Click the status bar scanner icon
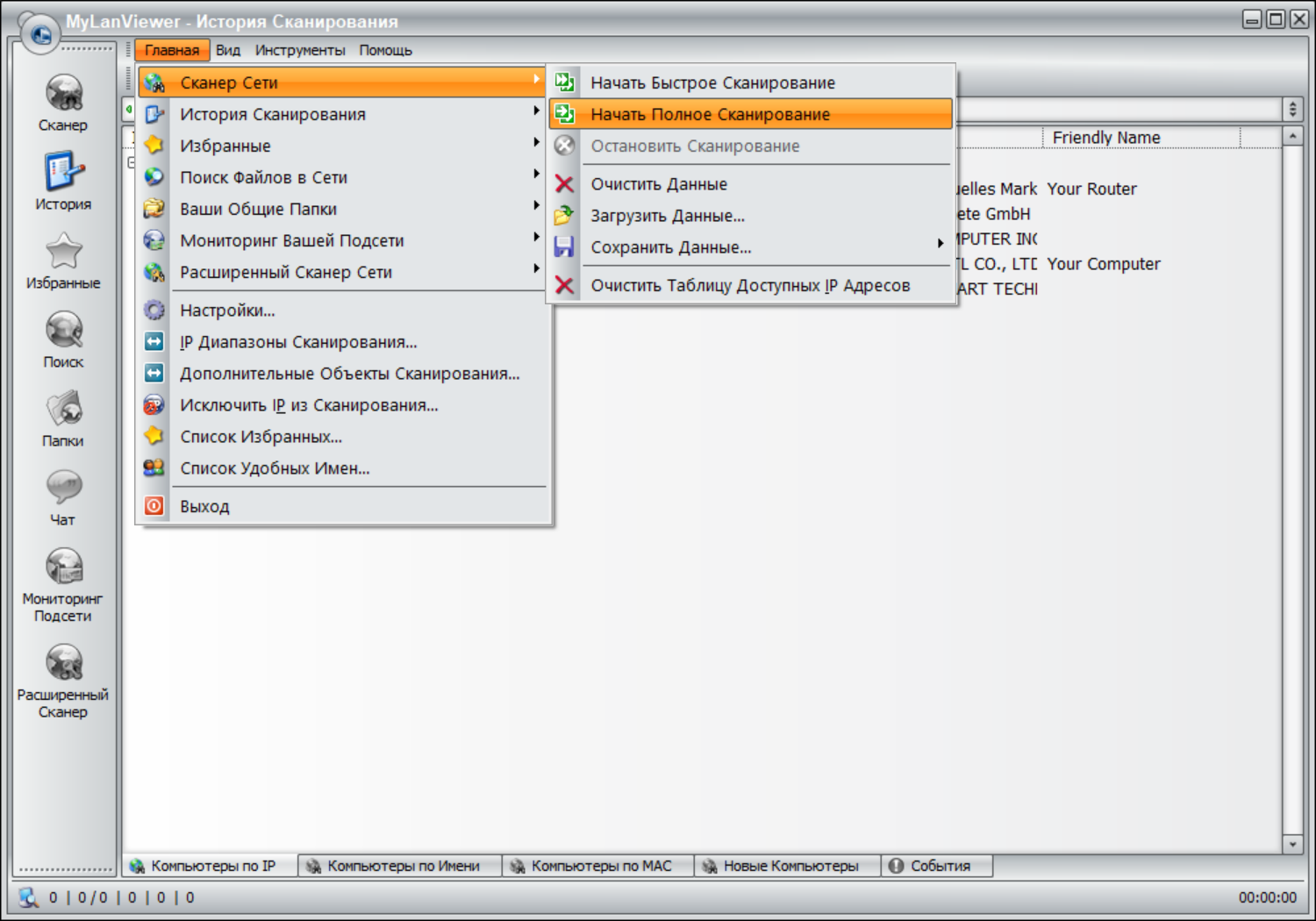Viewport: 1316px width, 921px height. pyautogui.click(x=28, y=897)
